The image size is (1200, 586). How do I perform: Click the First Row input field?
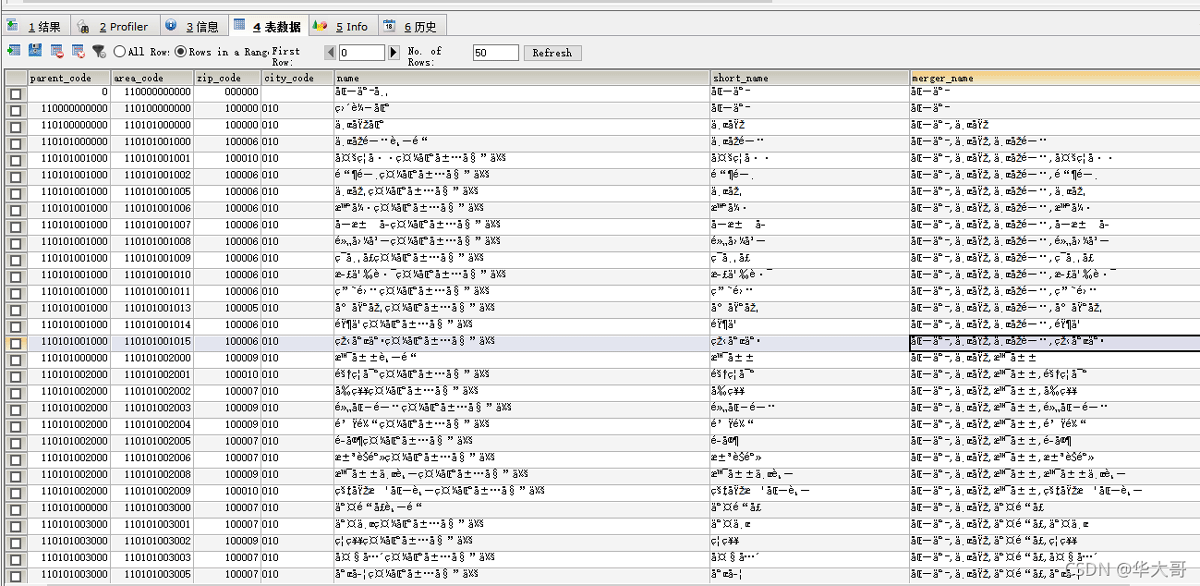point(361,53)
